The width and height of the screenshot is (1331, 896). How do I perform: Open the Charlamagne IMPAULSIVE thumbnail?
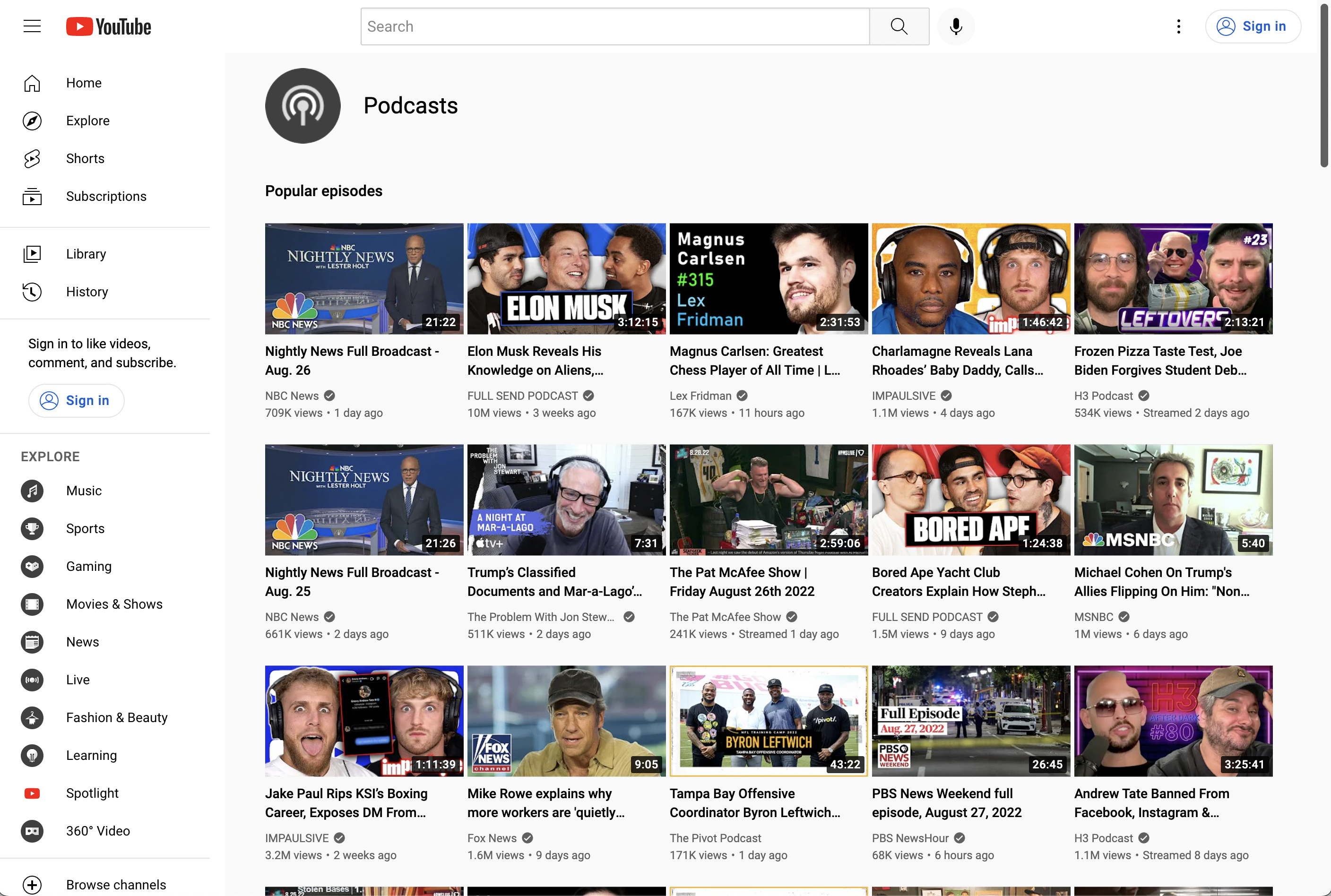[x=971, y=278]
